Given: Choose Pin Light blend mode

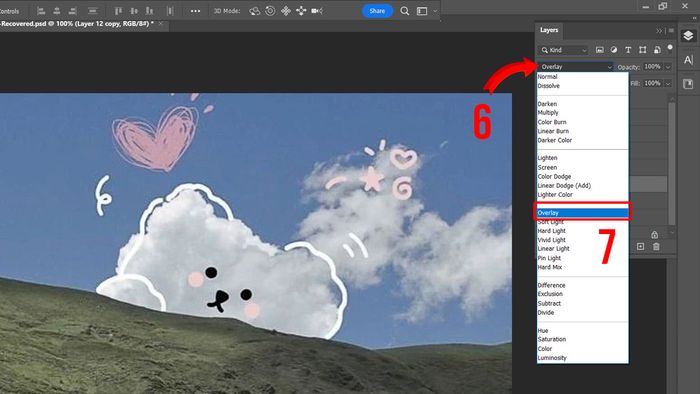Looking at the screenshot, I should click(x=583, y=258).
